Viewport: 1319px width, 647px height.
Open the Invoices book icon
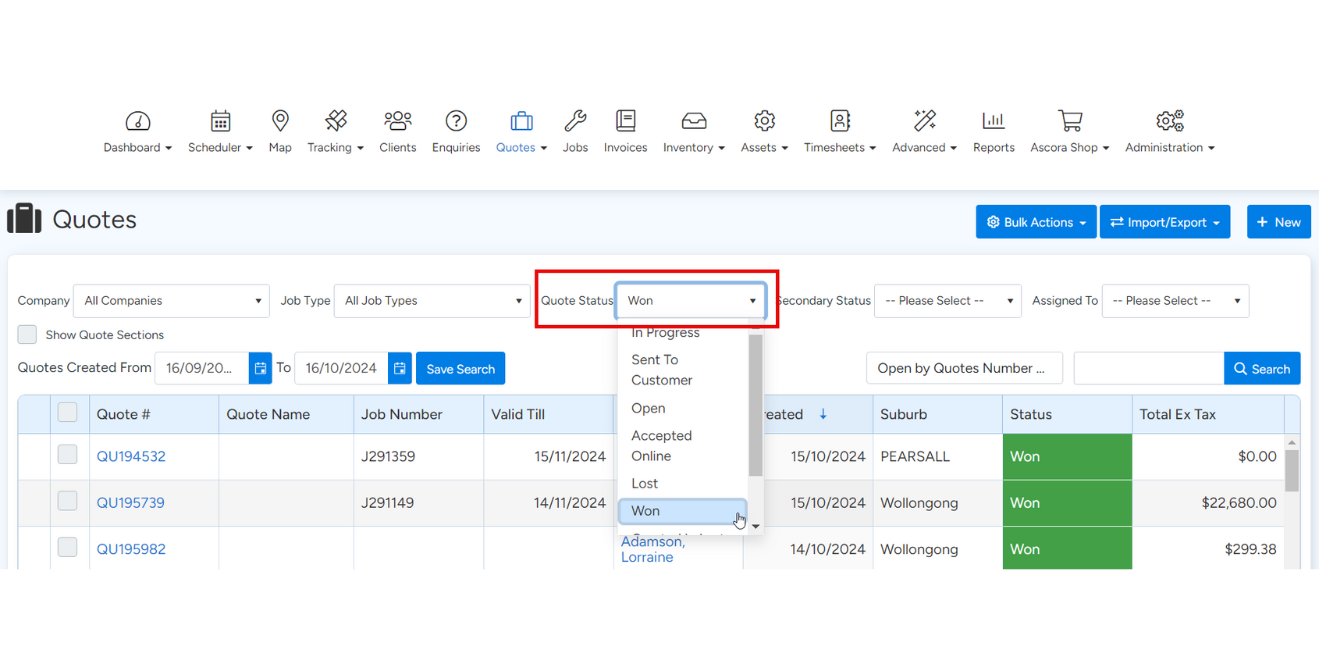[x=625, y=122]
